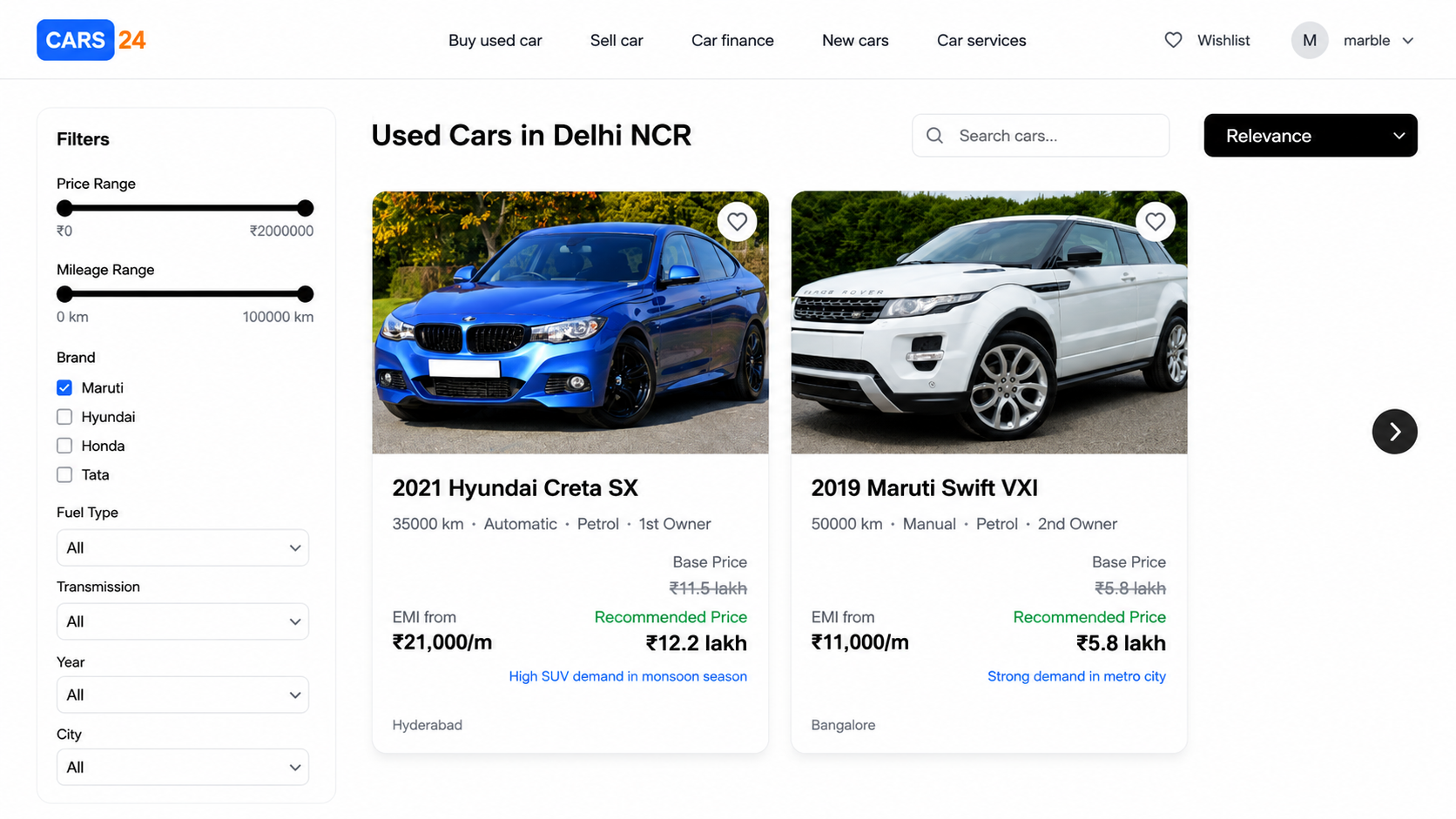Click High SUV demand in monsoon season link

pos(628,676)
